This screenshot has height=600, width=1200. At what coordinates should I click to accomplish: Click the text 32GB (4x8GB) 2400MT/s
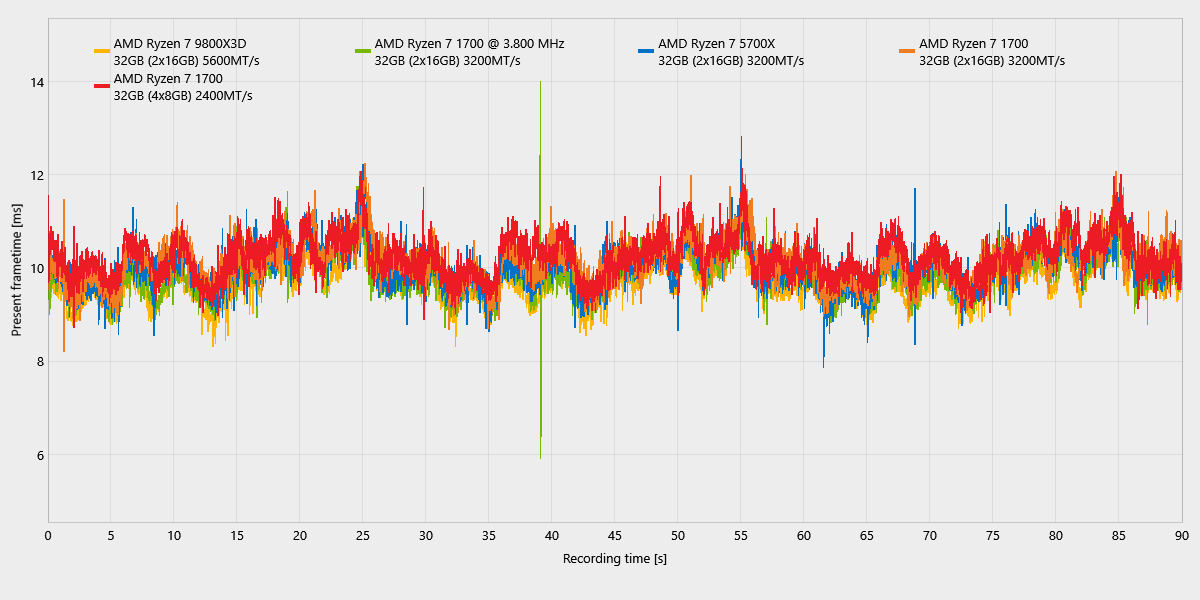(183, 96)
